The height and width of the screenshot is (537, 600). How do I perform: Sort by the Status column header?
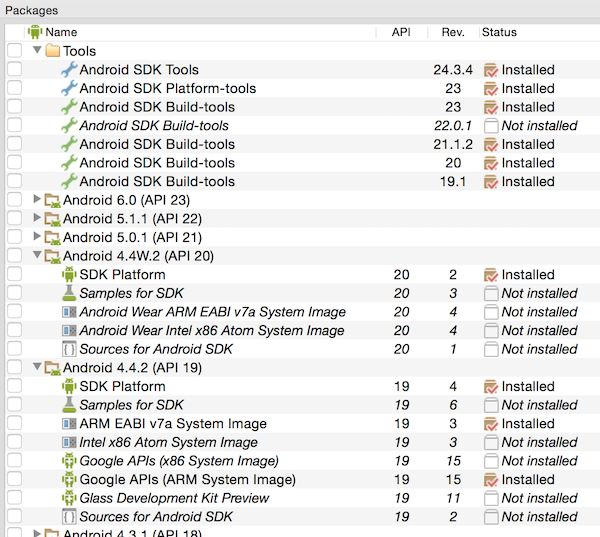tap(499, 32)
